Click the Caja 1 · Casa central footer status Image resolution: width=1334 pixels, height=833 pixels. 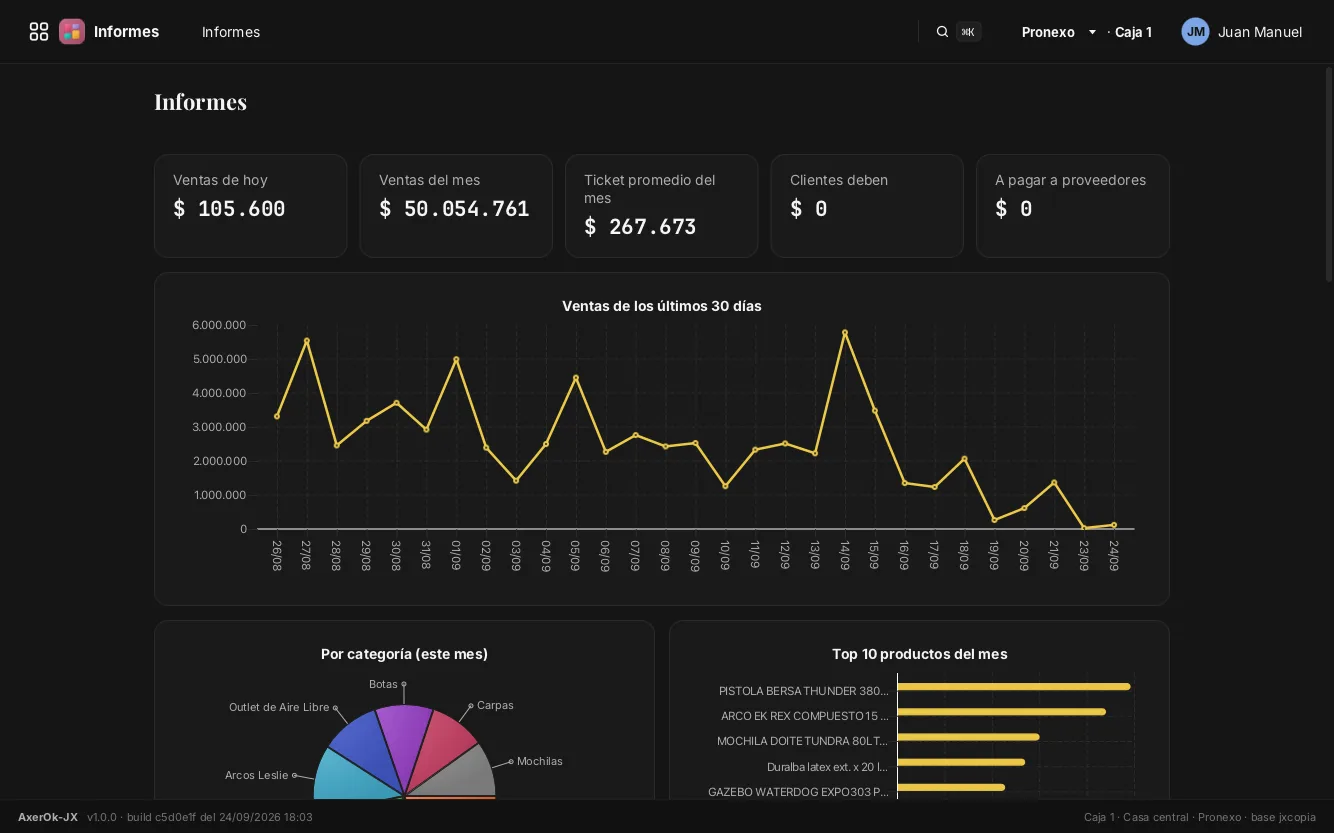(1200, 817)
